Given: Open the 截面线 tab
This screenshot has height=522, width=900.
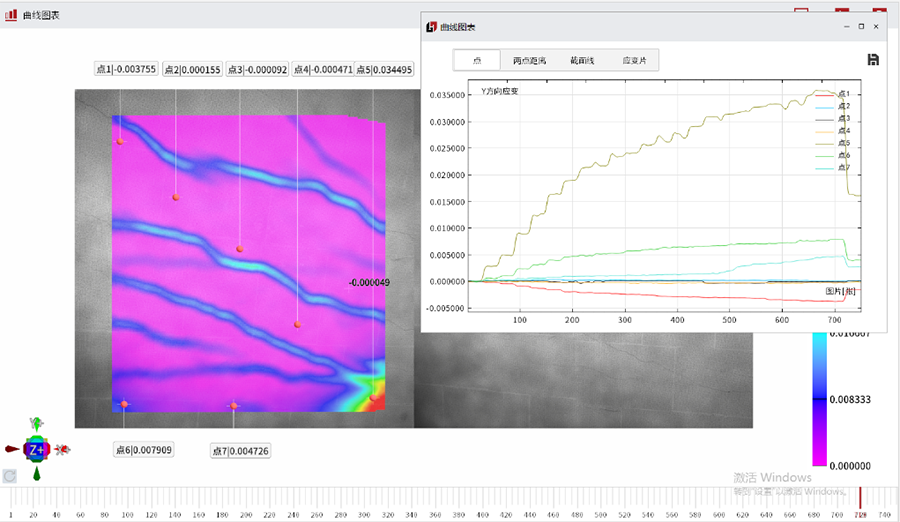Looking at the screenshot, I should tap(582, 61).
